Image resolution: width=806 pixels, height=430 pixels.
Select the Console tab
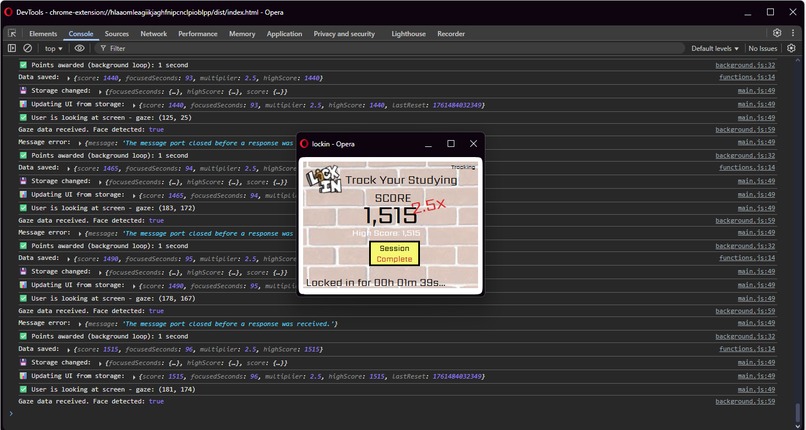click(x=81, y=33)
